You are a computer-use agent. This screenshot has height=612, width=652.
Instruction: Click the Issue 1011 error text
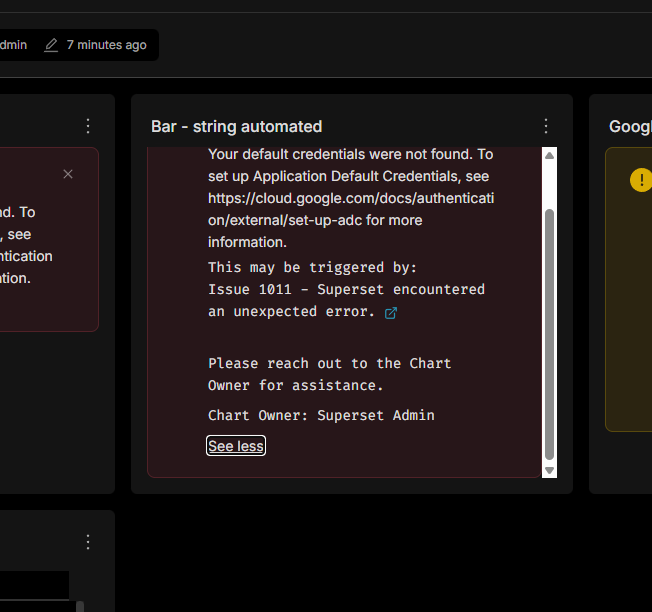(345, 289)
